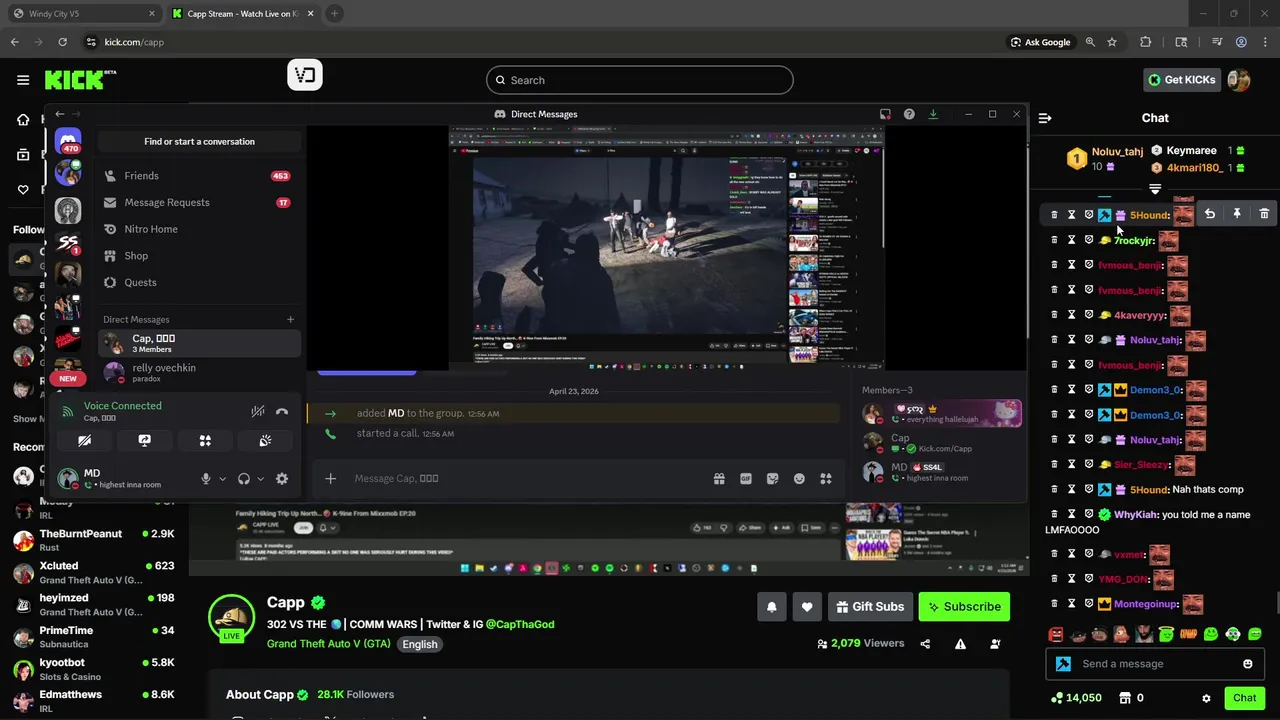Click Discord share screen button

click(144, 440)
